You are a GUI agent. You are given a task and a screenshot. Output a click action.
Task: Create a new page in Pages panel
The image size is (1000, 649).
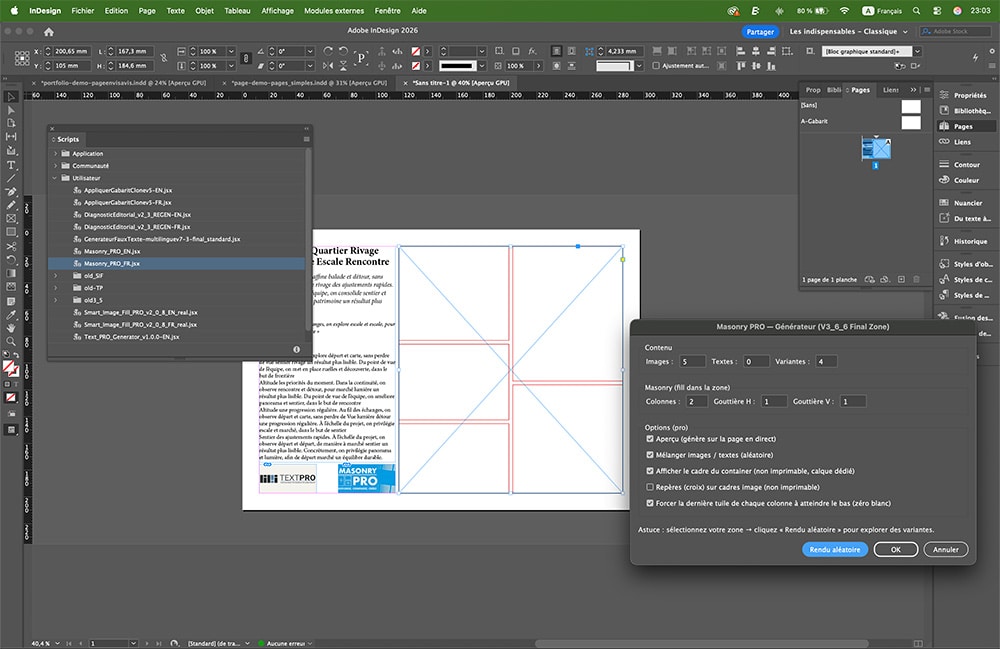[x=902, y=279]
